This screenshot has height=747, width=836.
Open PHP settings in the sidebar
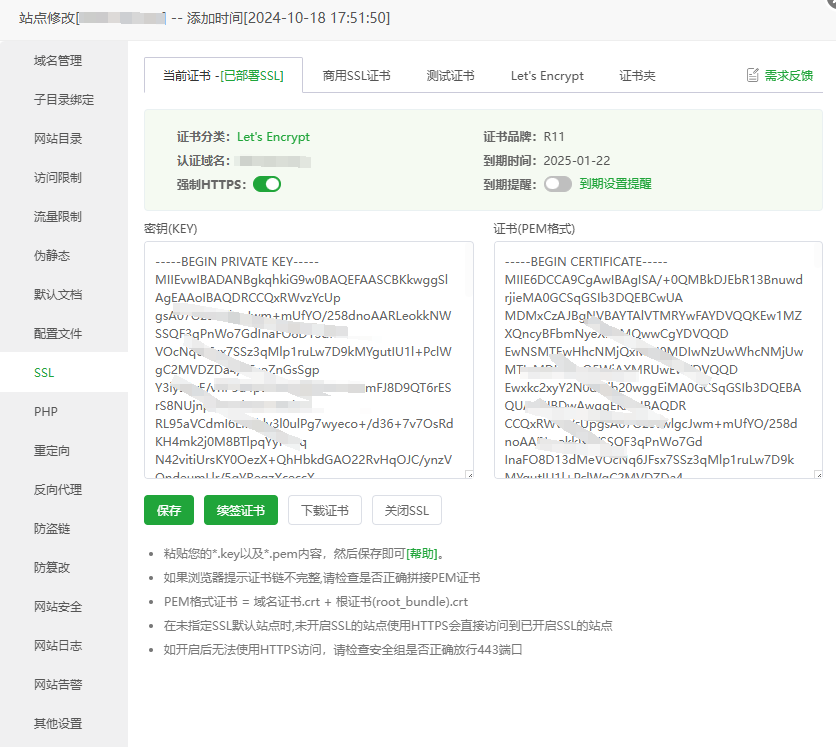click(46, 412)
